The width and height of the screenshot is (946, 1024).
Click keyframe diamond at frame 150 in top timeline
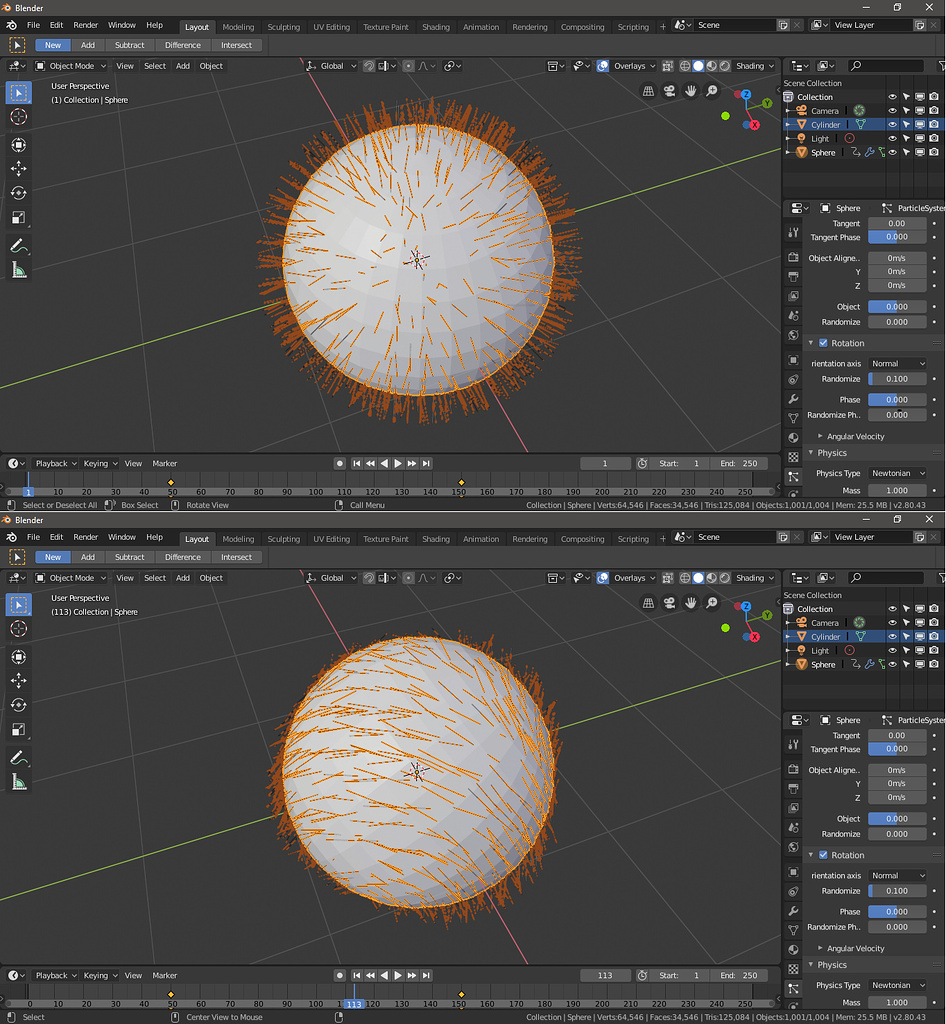coord(462,482)
